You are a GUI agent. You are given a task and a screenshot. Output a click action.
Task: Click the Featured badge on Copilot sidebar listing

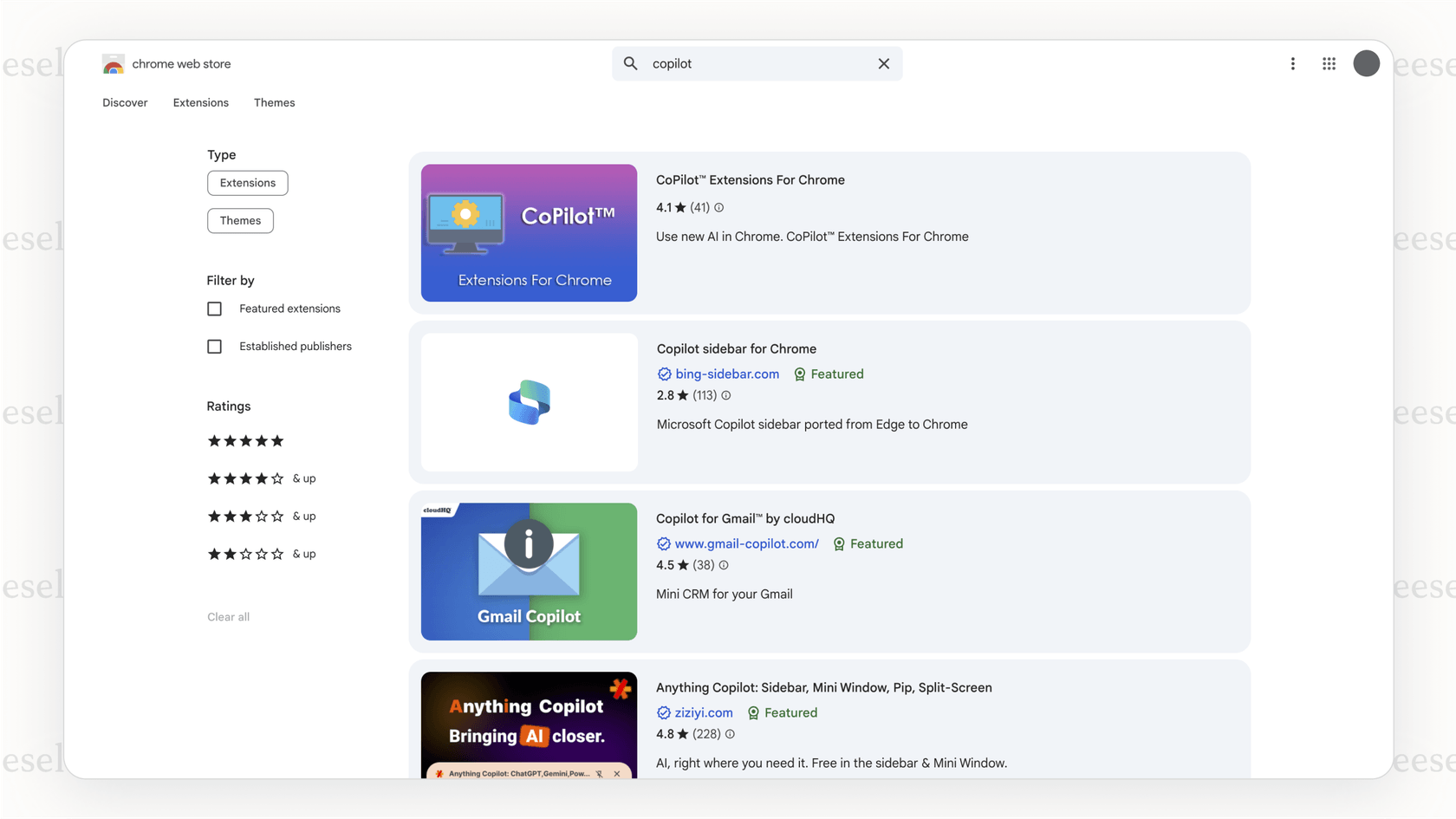828,374
